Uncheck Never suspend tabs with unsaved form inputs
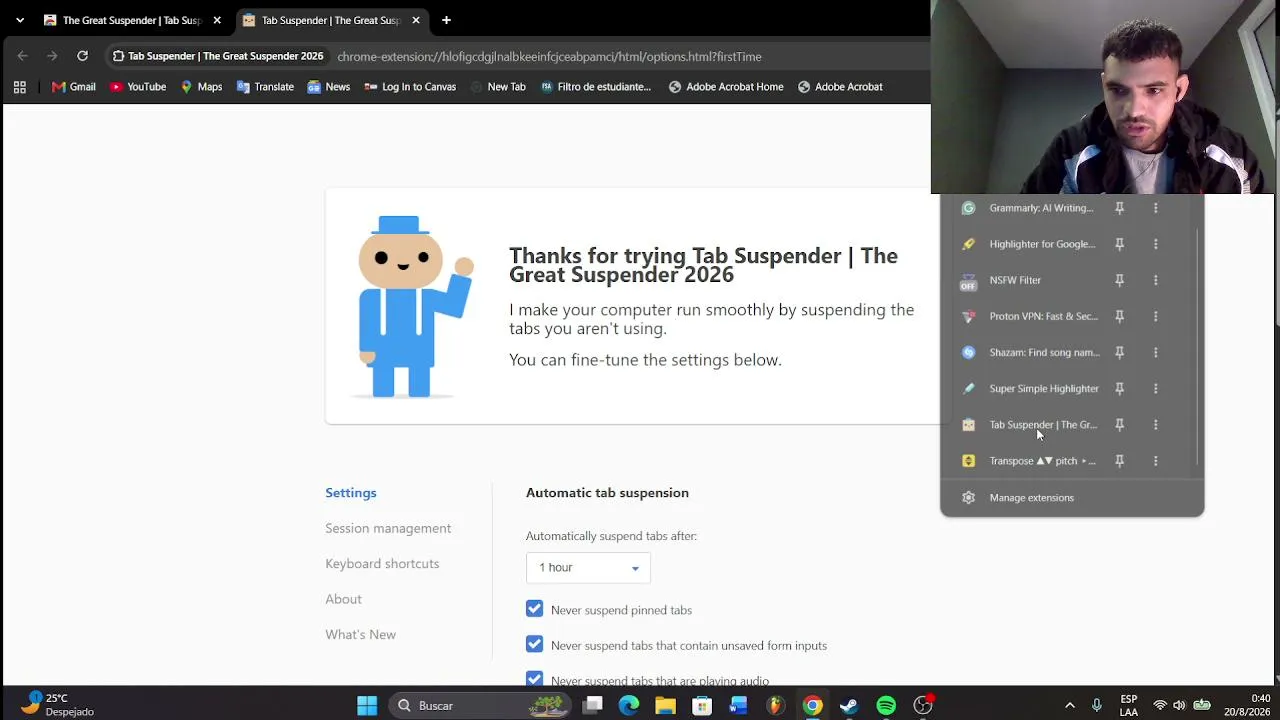The height and width of the screenshot is (720, 1280). [534, 645]
